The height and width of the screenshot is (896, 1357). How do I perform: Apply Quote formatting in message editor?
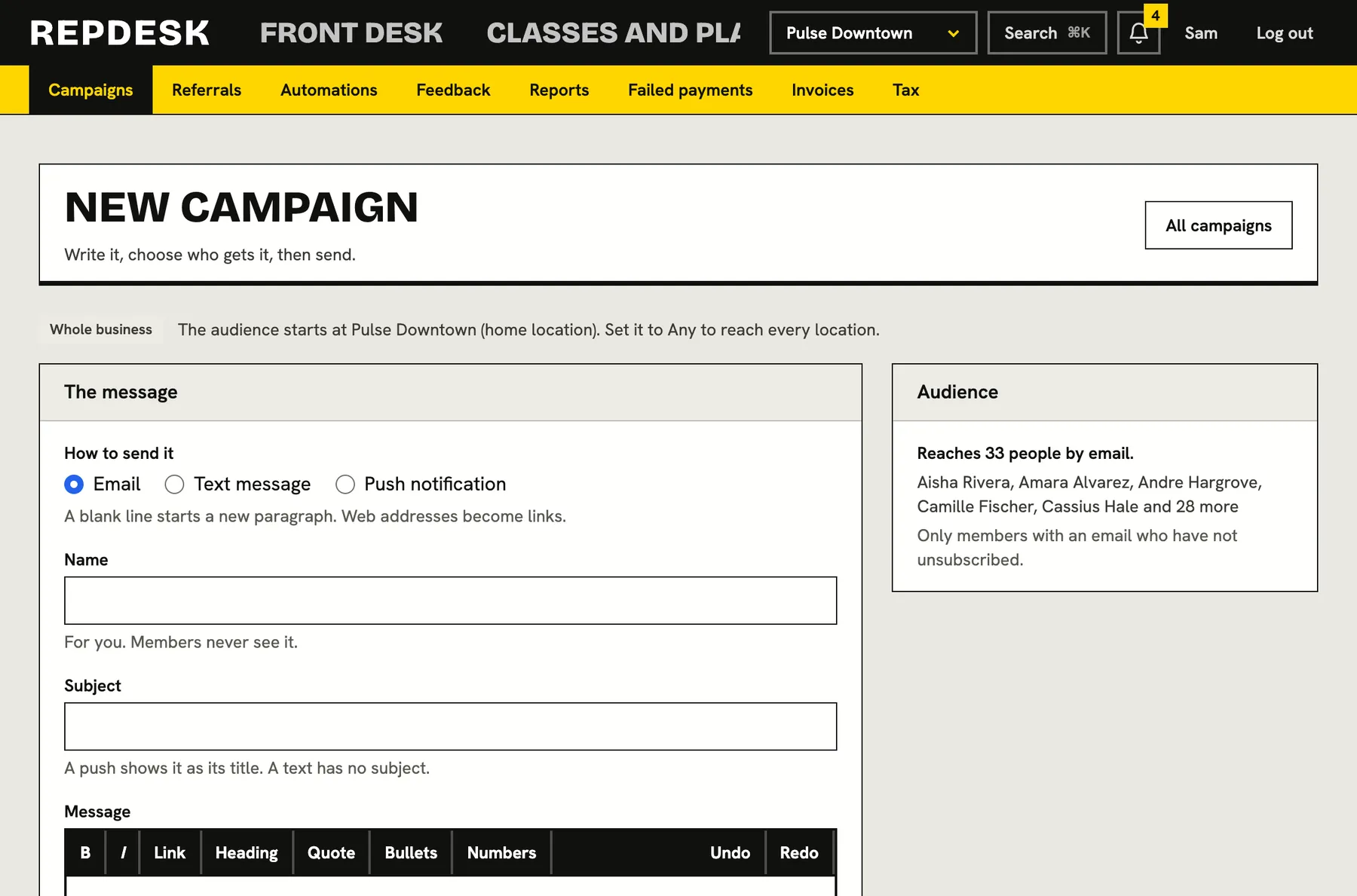coord(331,852)
